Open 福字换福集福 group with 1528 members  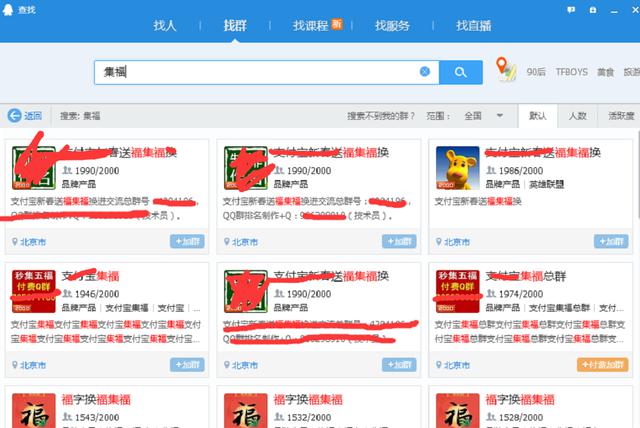coord(520,399)
